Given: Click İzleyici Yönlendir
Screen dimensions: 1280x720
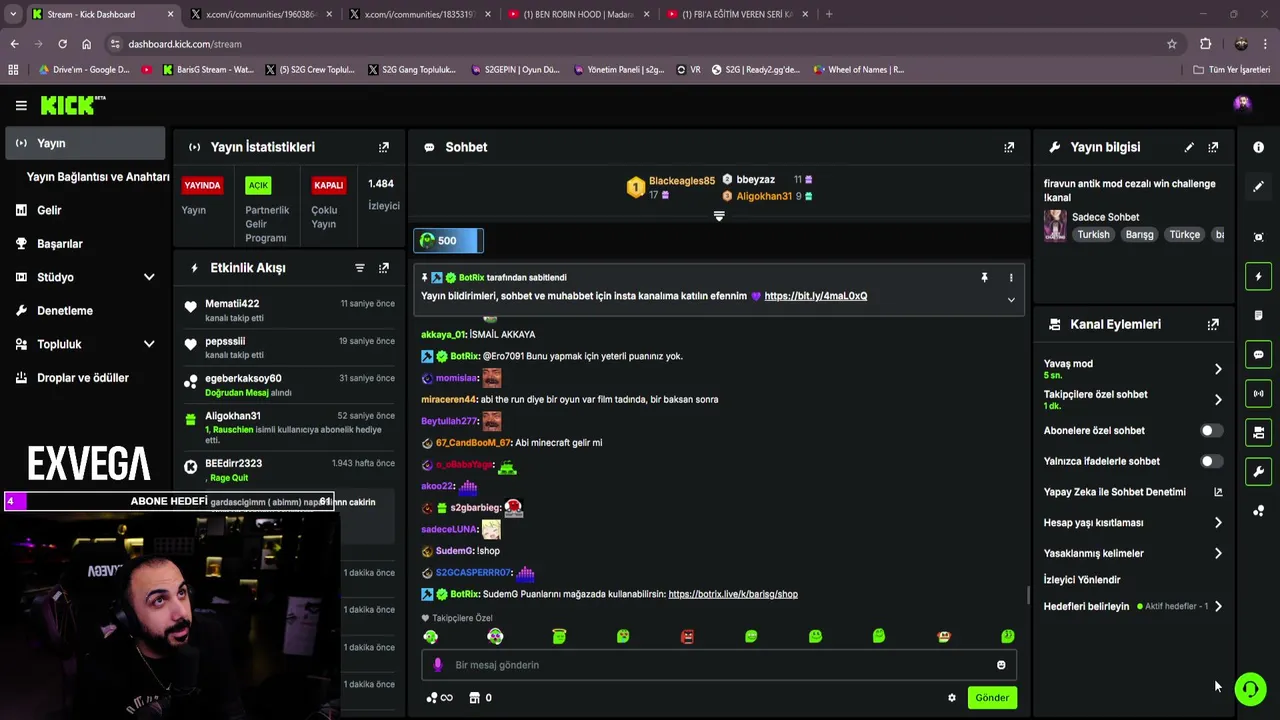Looking at the screenshot, I should [1082, 580].
